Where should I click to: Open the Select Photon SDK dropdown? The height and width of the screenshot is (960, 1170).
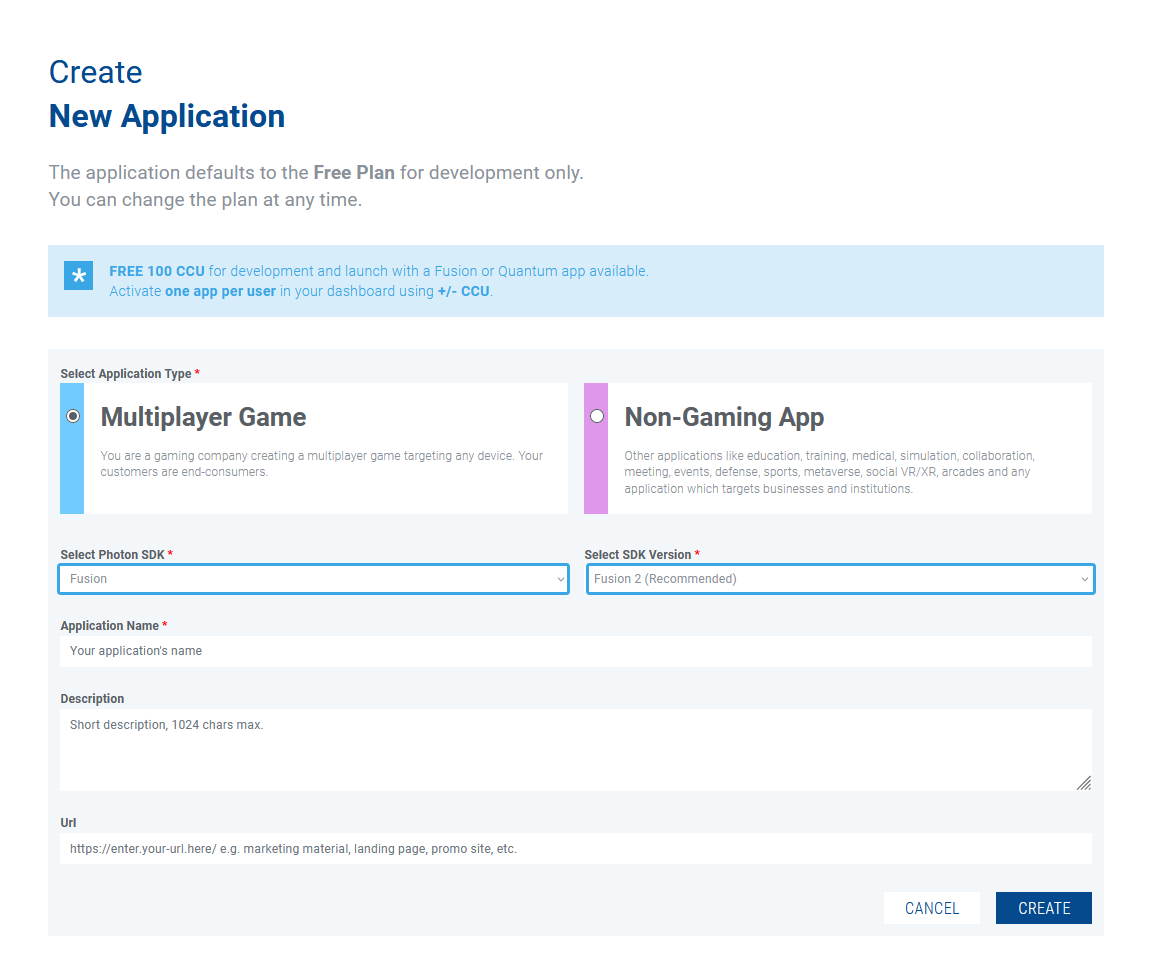pyautogui.click(x=313, y=579)
